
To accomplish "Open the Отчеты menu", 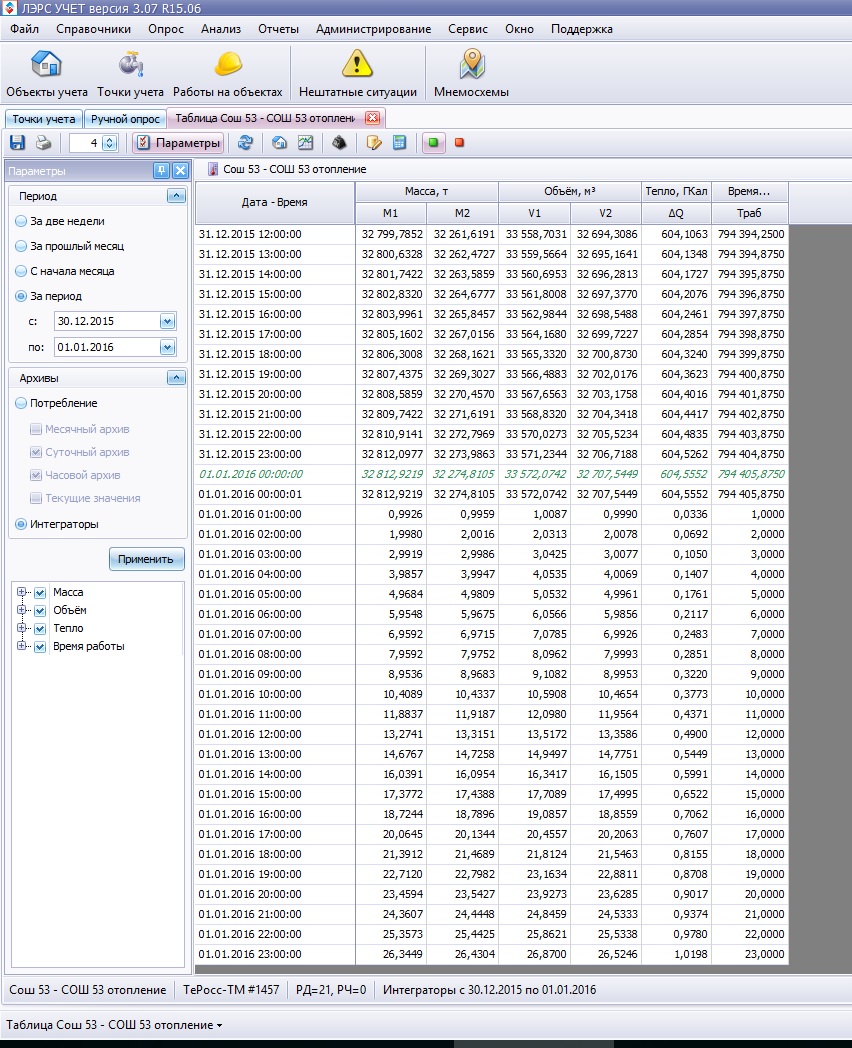I will [x=278, y=29].
